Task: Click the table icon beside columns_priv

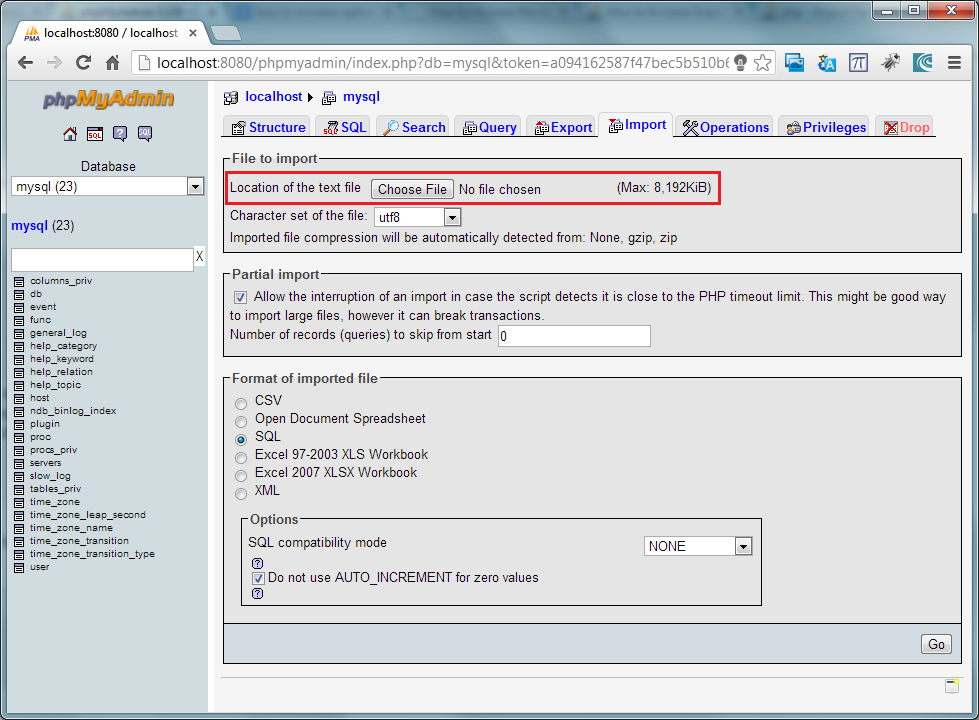Action: click(19, 282)
